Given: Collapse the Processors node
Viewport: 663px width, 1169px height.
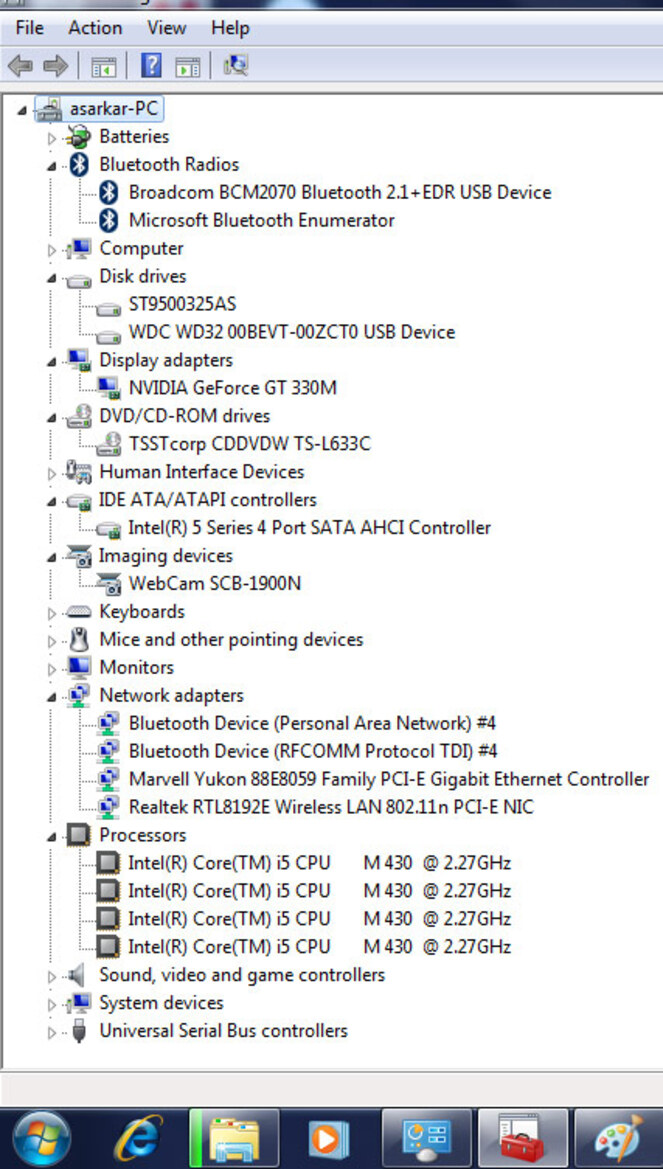Looking at the screenshot, I should coord(51,836).
